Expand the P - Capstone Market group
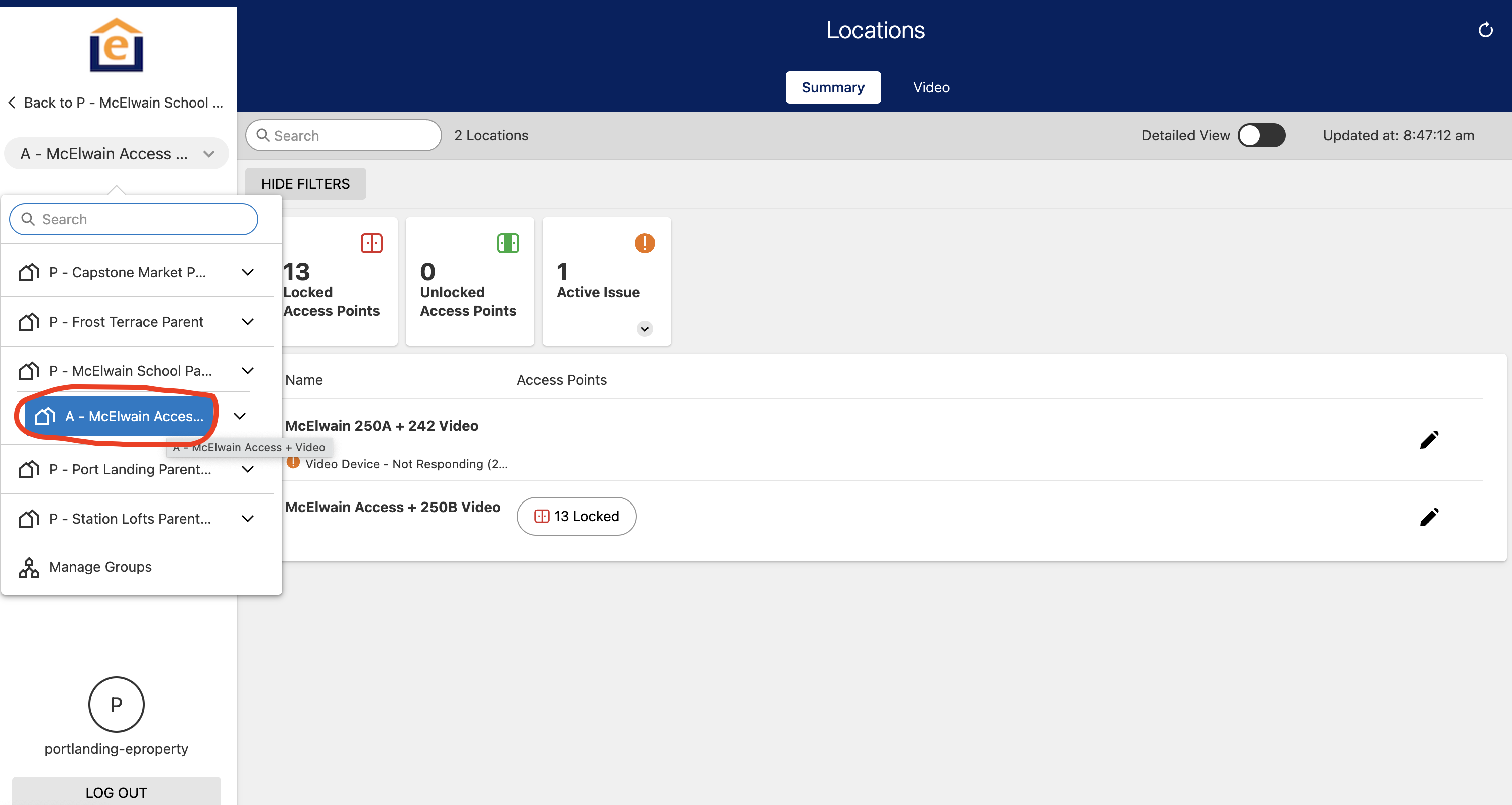This screenshot has width=1512, height=805. pyautogui.click(x=248, y=272)
